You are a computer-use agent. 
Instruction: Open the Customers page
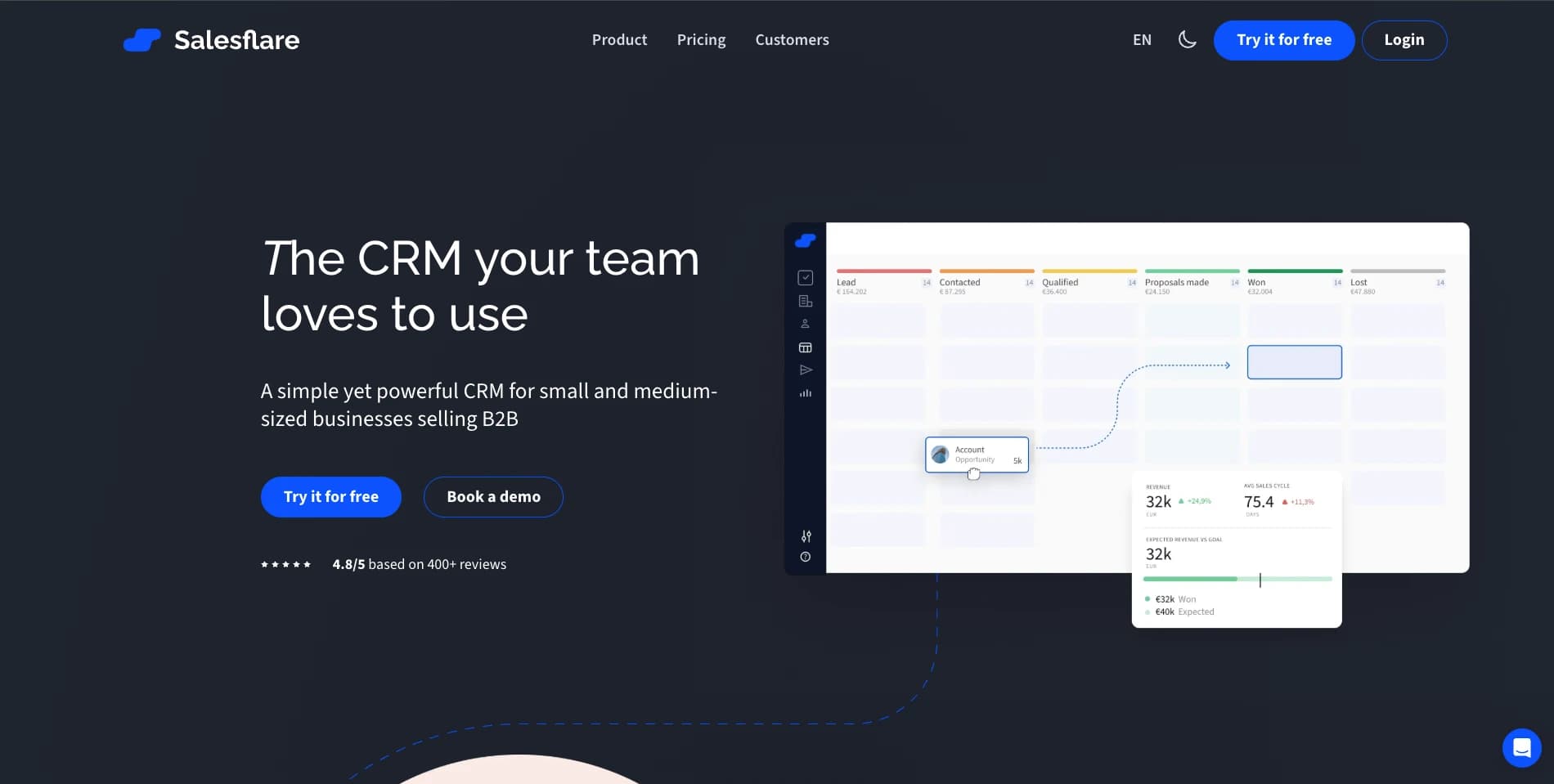(x=792, y=39)
